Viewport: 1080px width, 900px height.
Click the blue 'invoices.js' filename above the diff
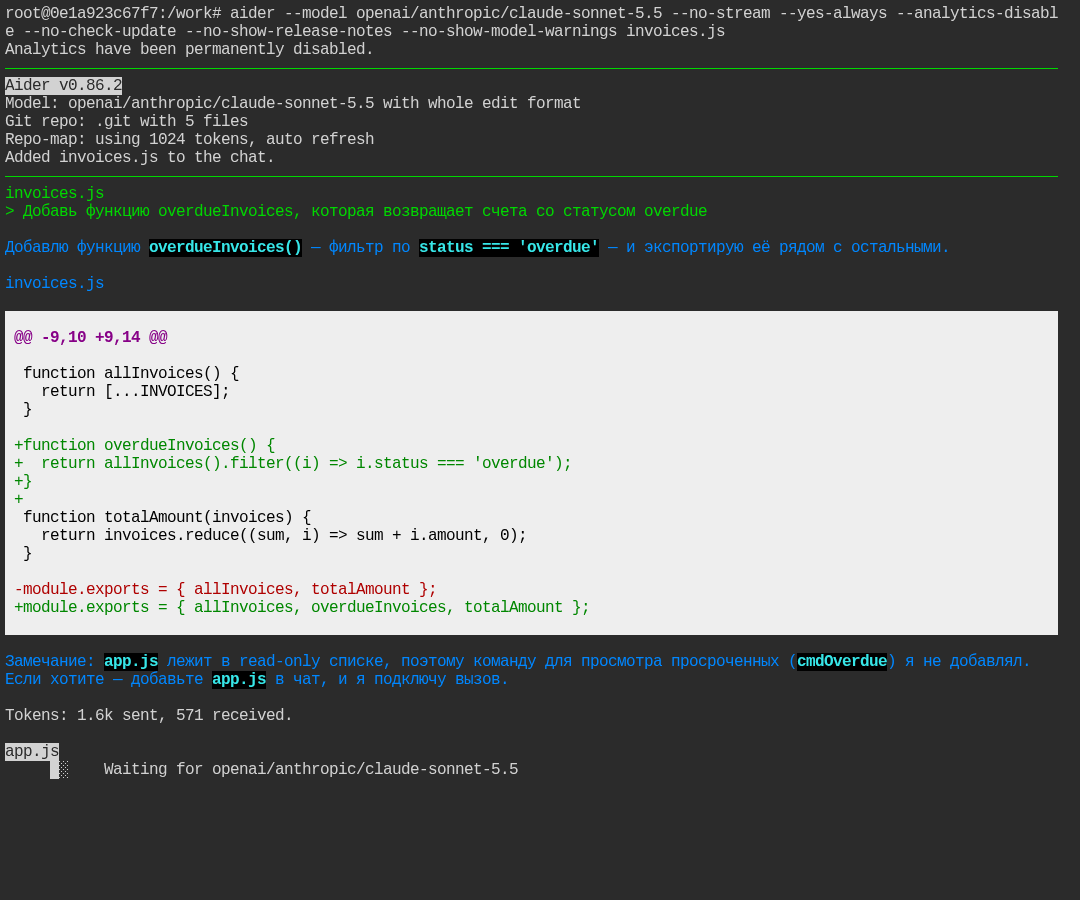pyautogui.click(x=54, y=283)
